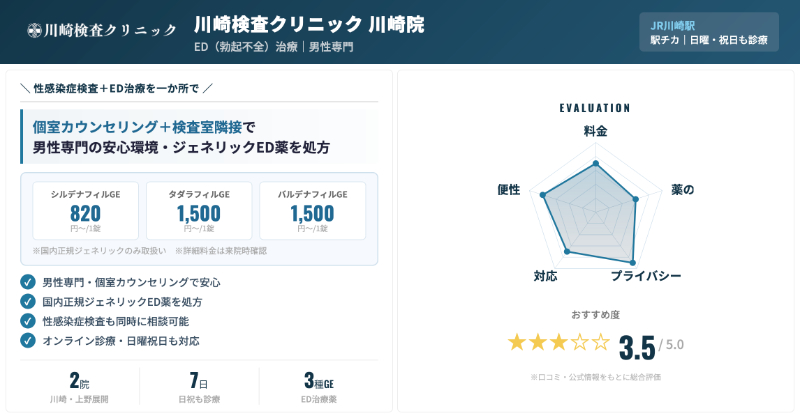Click the checkmark beside 性感染症検査も同時に相談可能
The width and height of the screenshot is (800, 418).
pyautogui.click(x=28, y=321)
